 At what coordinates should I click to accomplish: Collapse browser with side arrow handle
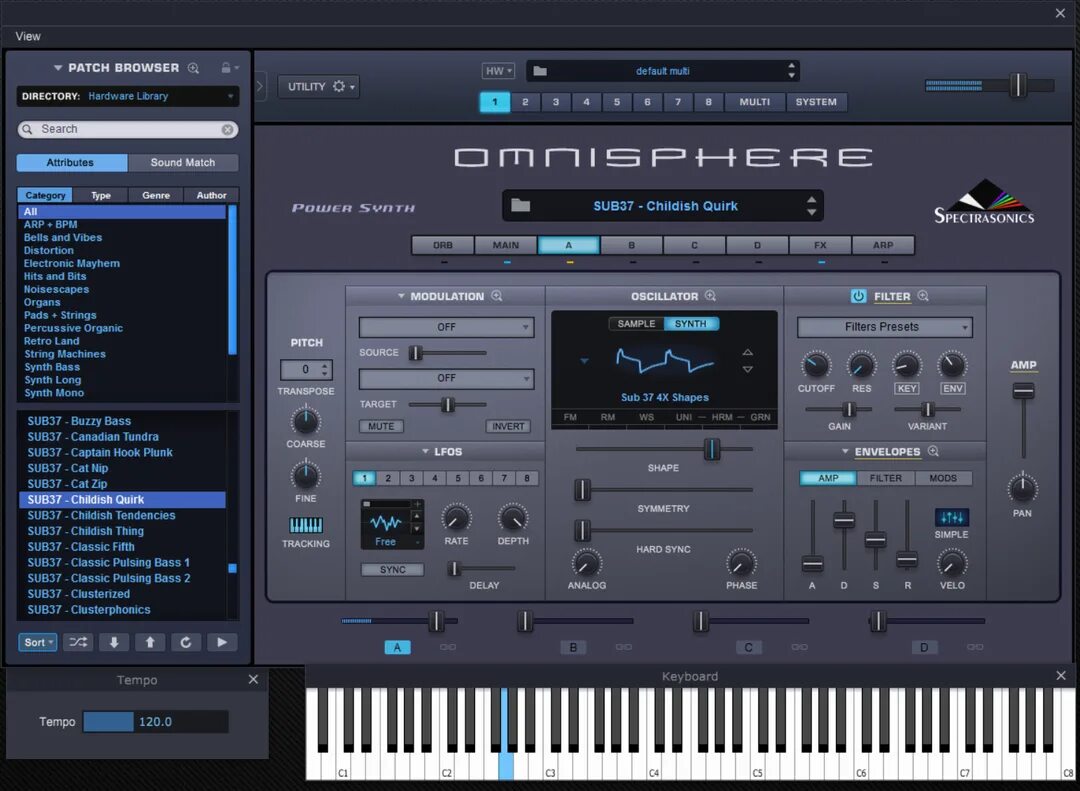click(260, 87)
